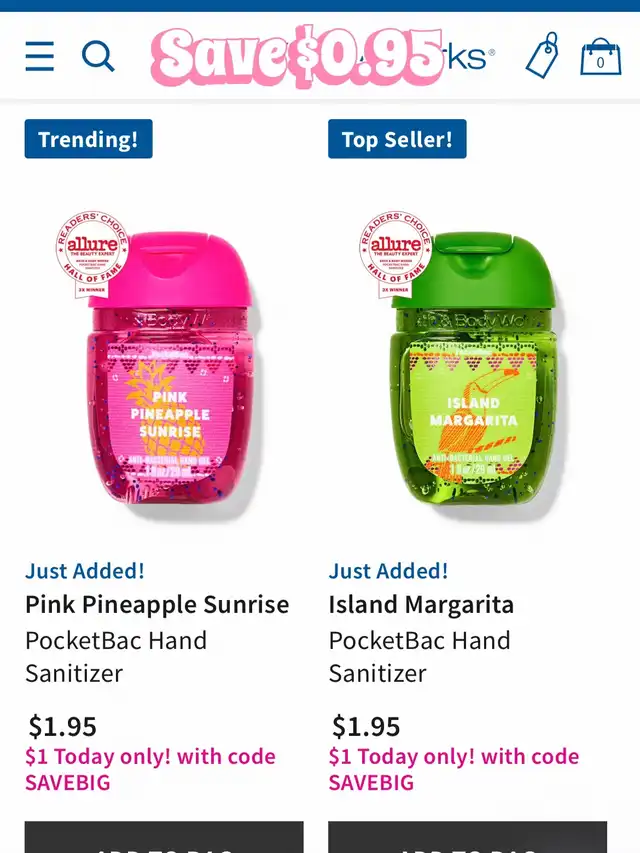
Task: Click PocketBac Hand Sanitizer text under Island Margarita
Action: [420, 657]
